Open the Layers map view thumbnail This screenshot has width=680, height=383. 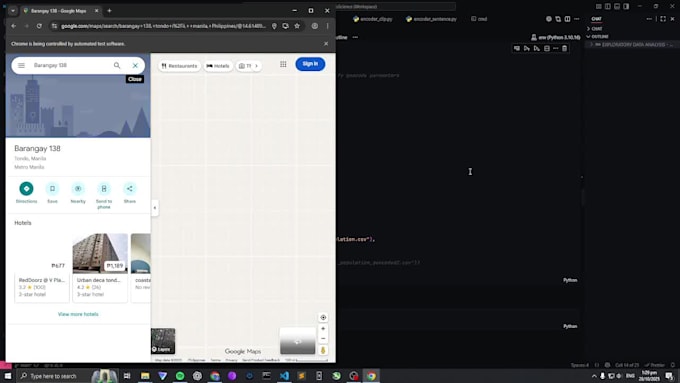click(x=163, y=341)
